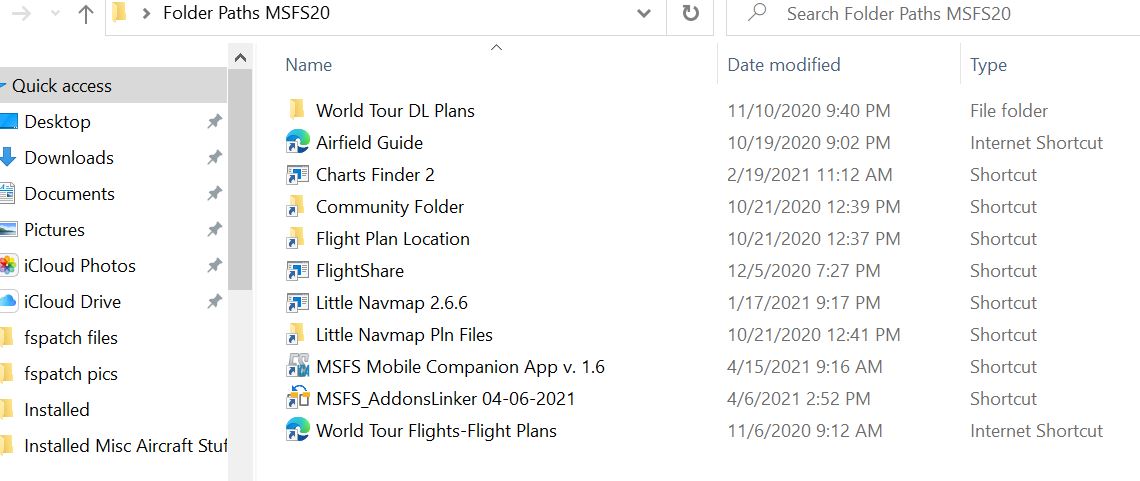
Task: Select the Little Navmap 2.6.6 icon
Action: (298, 302)
